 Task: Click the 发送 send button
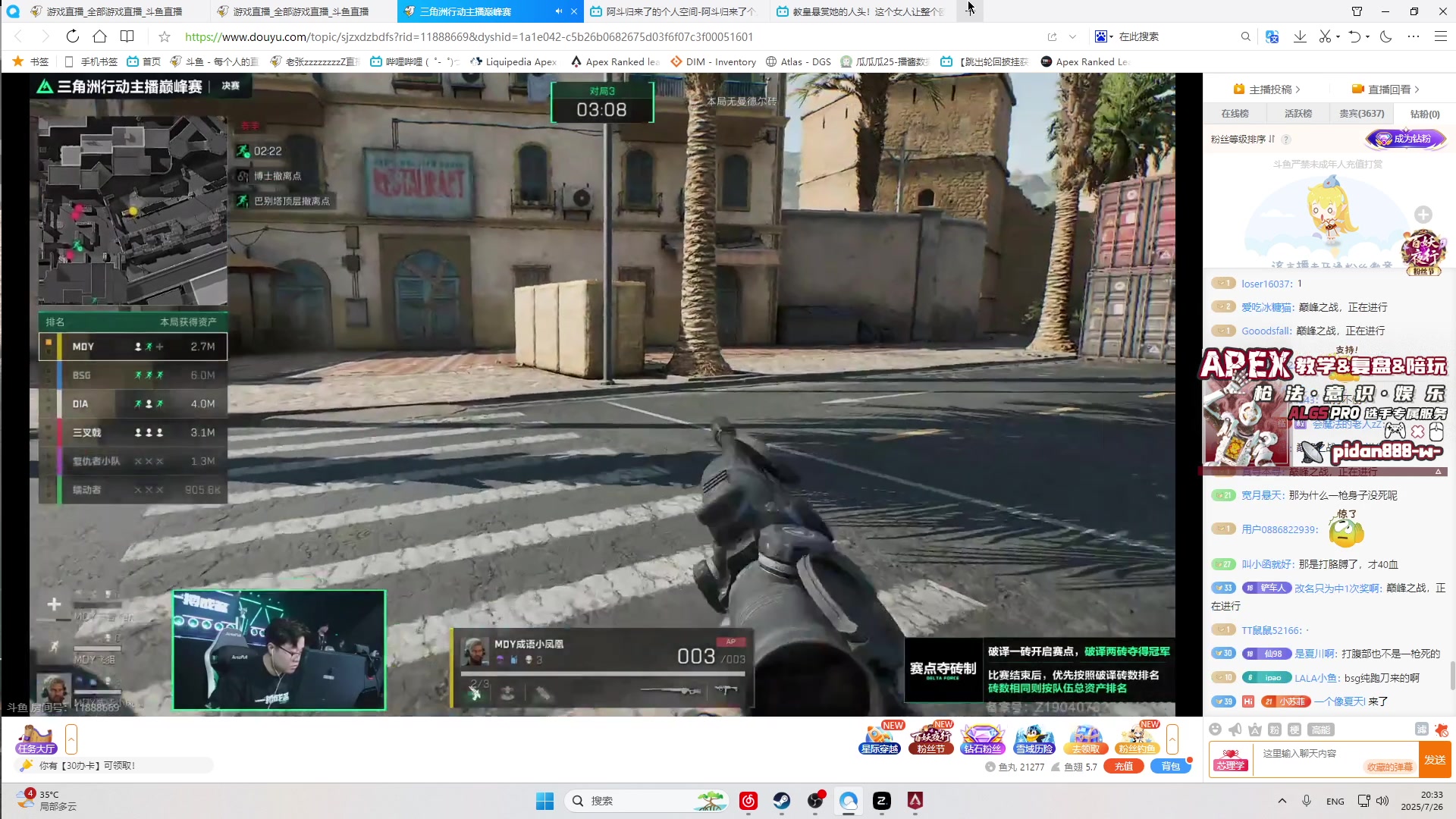click(1435, 760)
